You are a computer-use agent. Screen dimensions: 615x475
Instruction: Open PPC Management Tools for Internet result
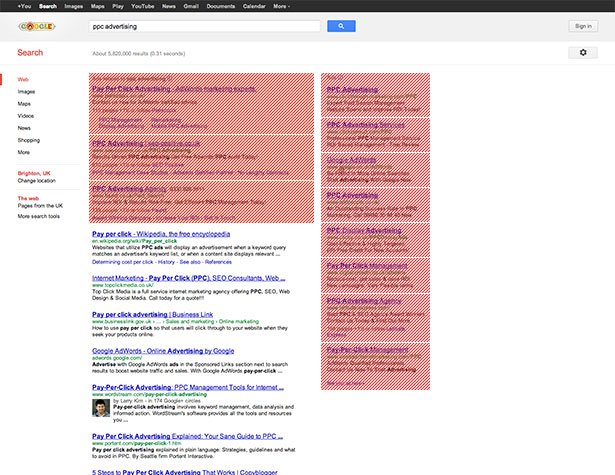pyautogui.click(x=188, y=387)
